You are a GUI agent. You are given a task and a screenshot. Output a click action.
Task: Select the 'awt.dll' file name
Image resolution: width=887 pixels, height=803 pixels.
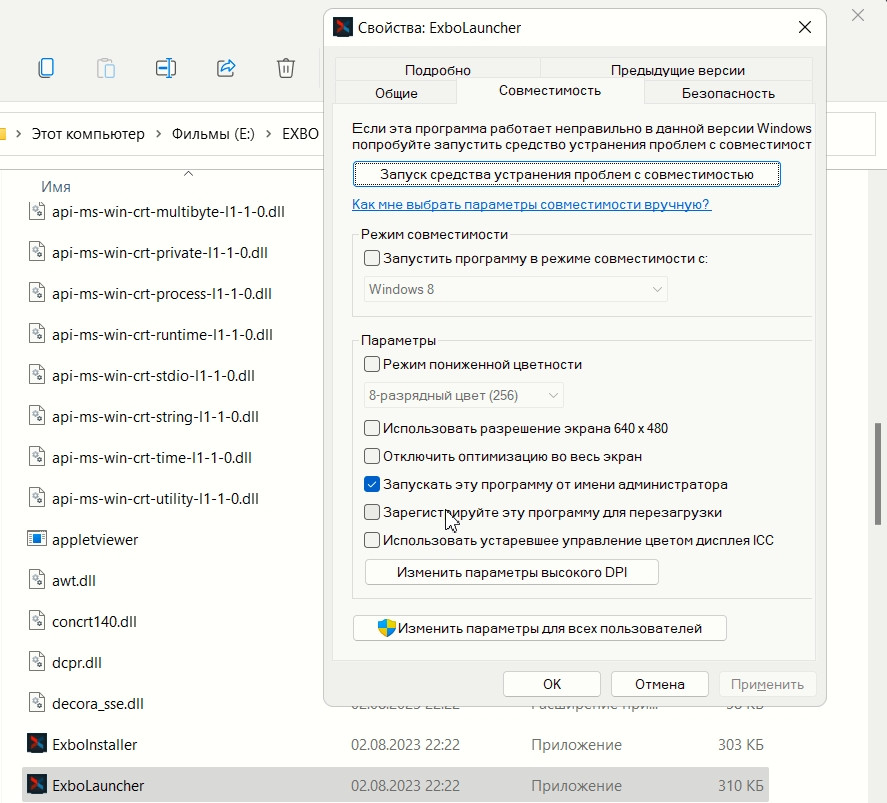click(74, 580)
